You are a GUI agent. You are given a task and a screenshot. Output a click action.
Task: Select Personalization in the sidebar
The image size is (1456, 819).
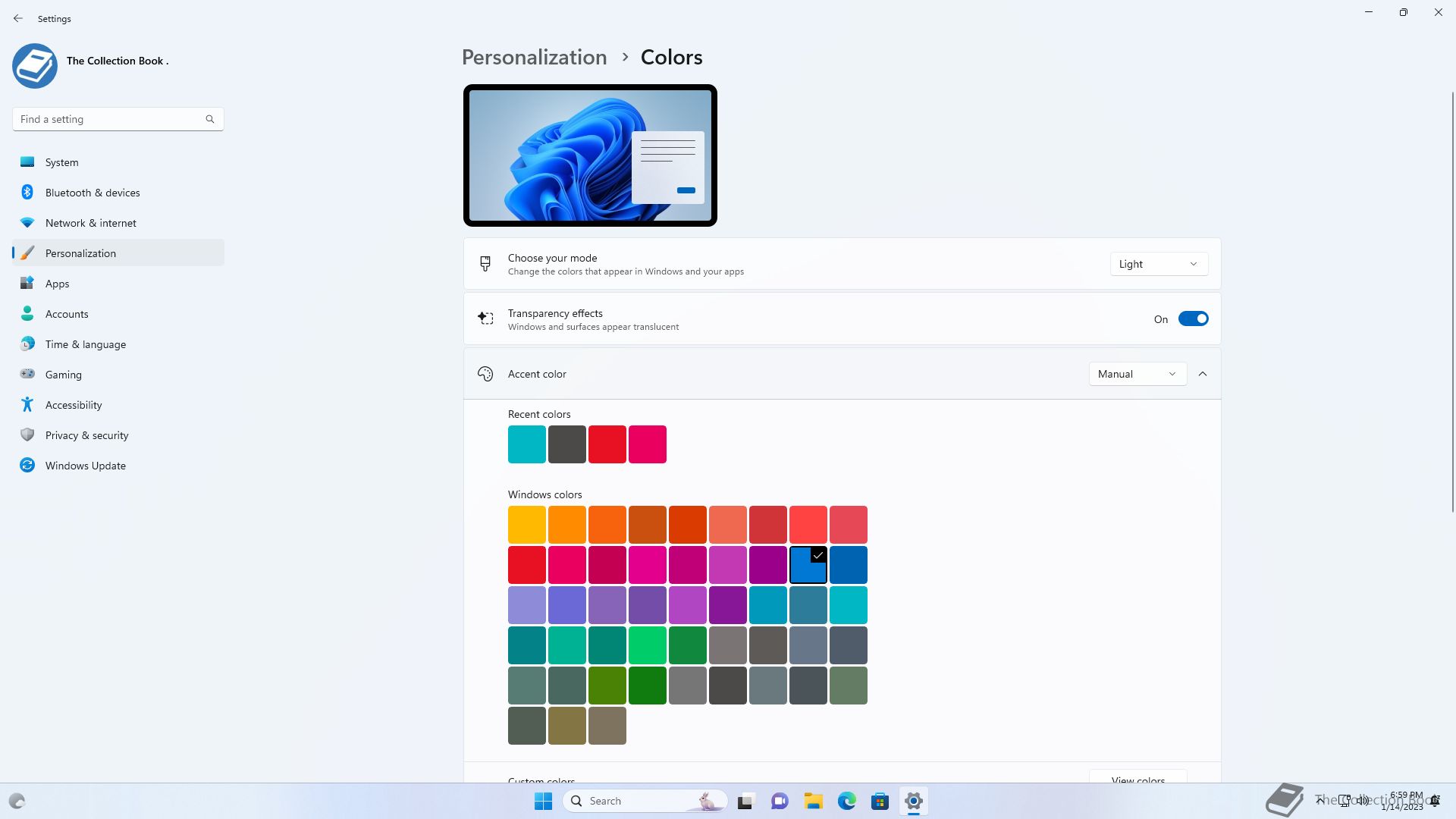point(118,253)
